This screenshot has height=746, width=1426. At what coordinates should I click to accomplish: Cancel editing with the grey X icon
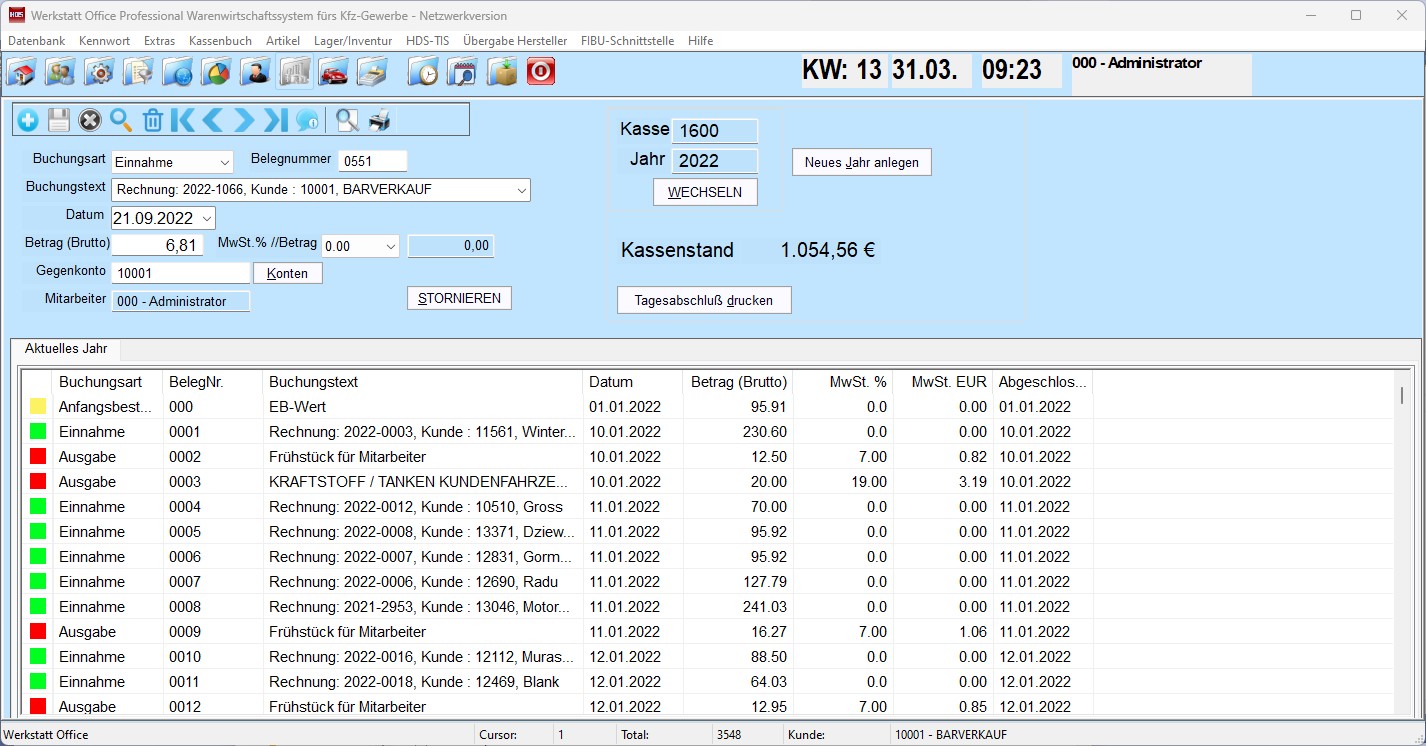[x=90, y=121]
